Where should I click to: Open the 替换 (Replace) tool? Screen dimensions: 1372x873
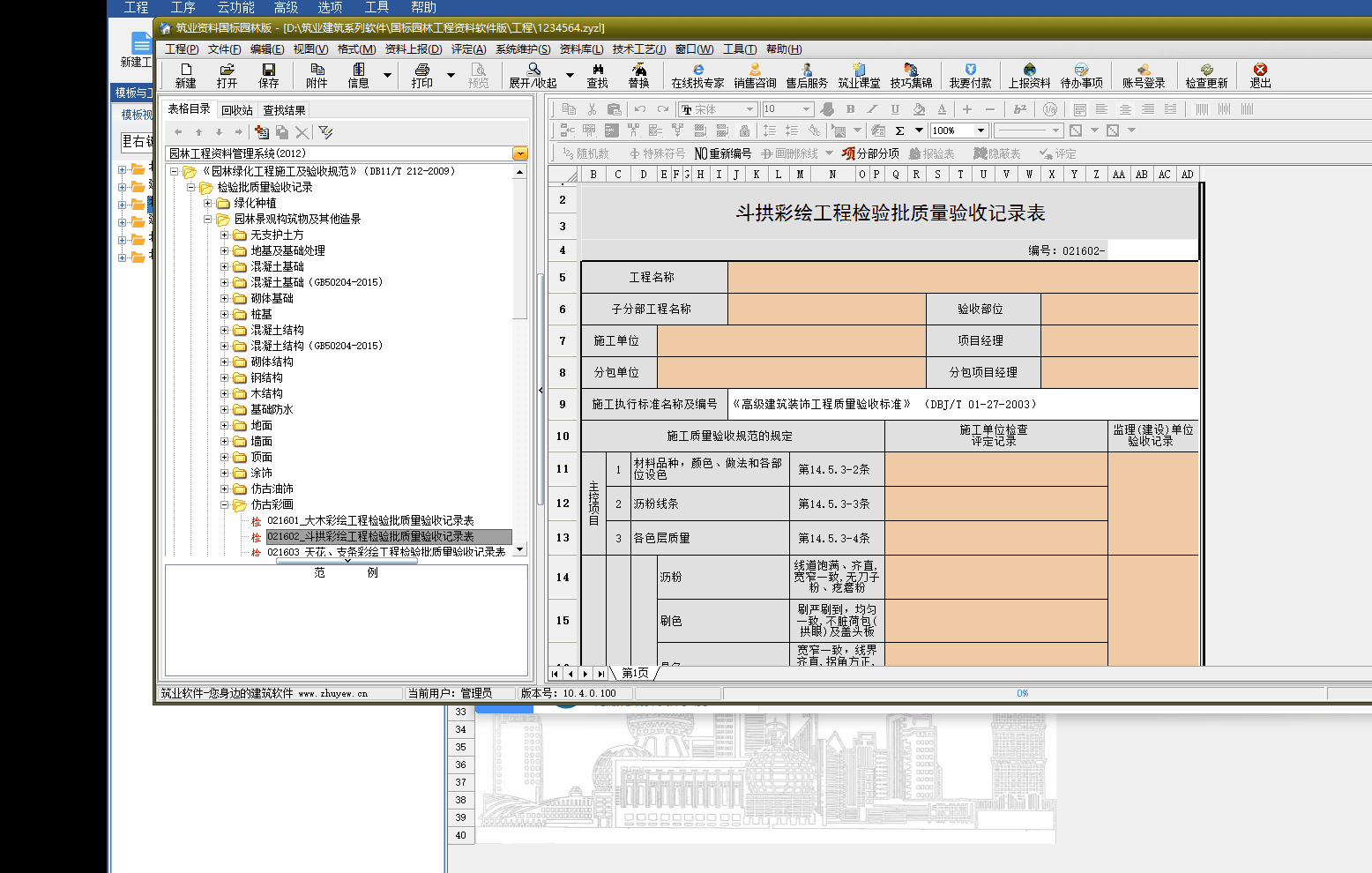638,75
